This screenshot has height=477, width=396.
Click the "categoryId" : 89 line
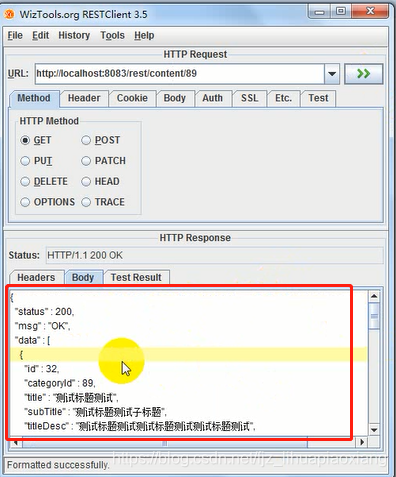coord(60,383)
